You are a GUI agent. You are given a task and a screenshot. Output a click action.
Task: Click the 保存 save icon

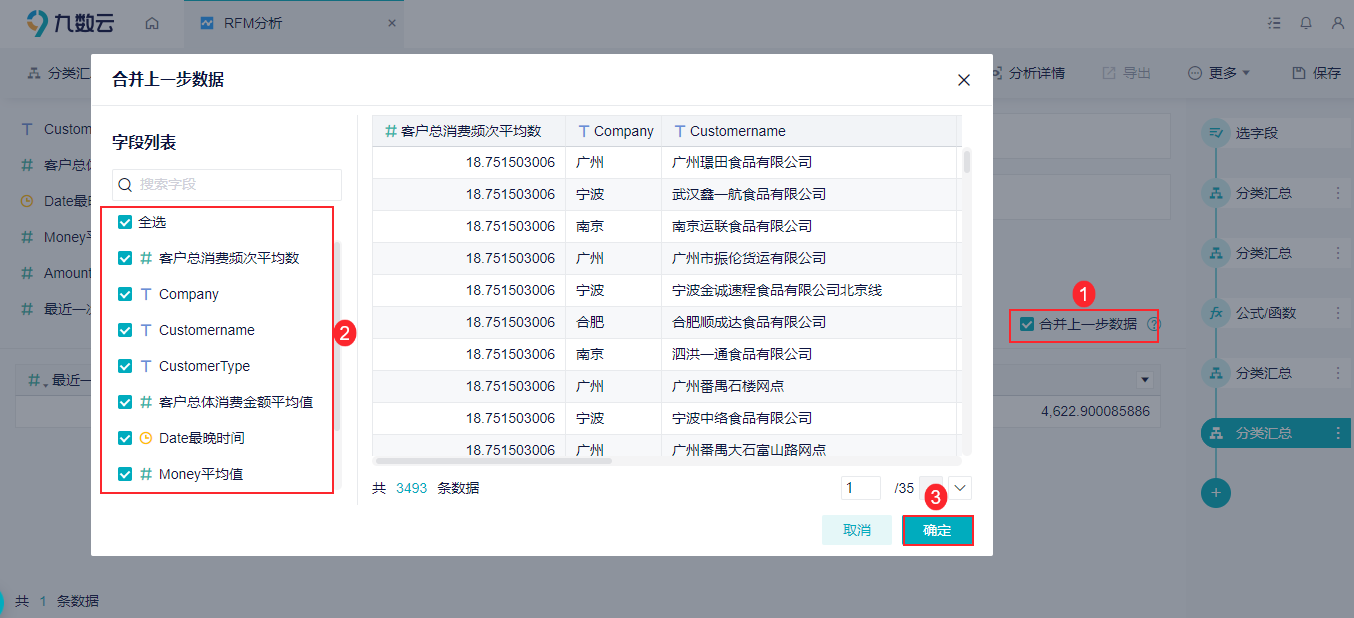pos(1299,73)
